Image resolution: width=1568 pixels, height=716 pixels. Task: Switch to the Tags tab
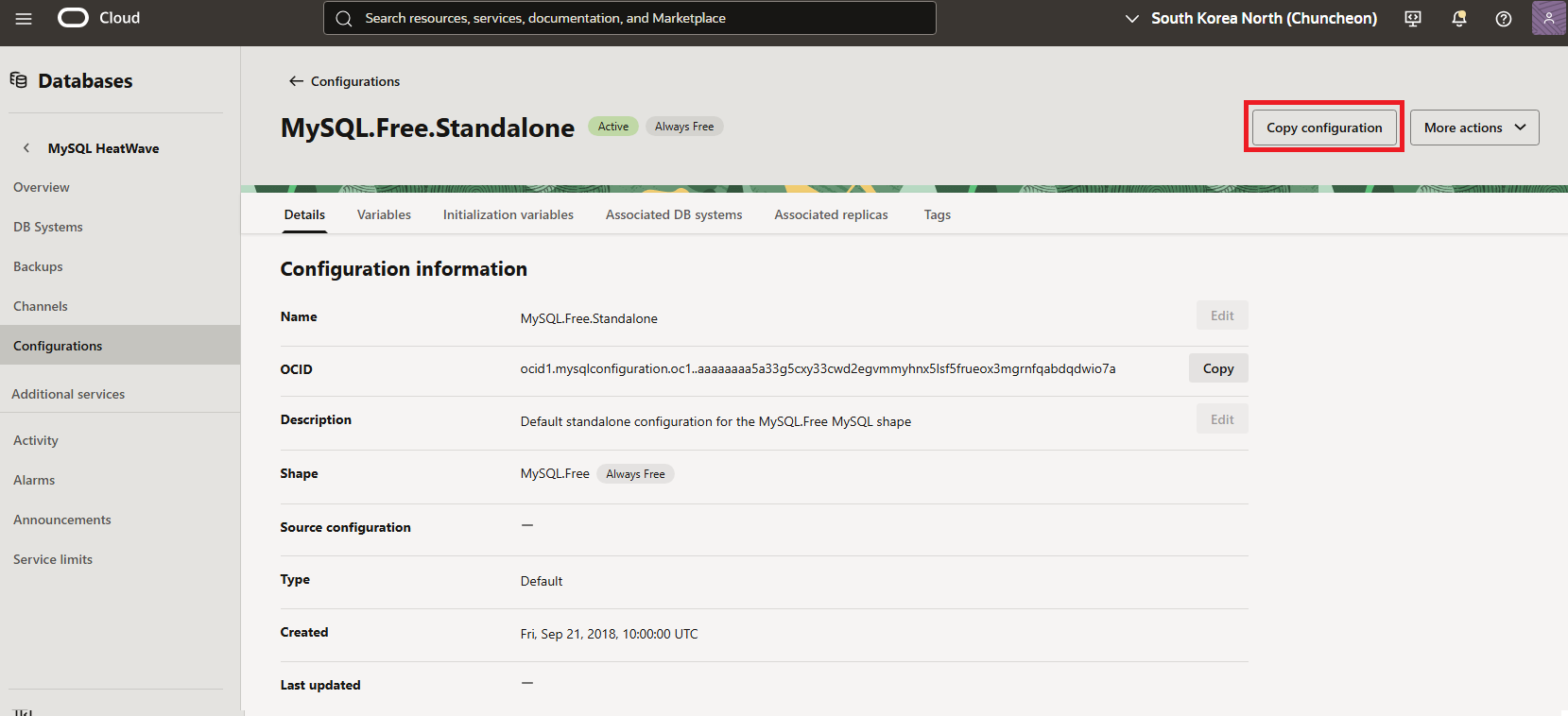pos(938,214)
